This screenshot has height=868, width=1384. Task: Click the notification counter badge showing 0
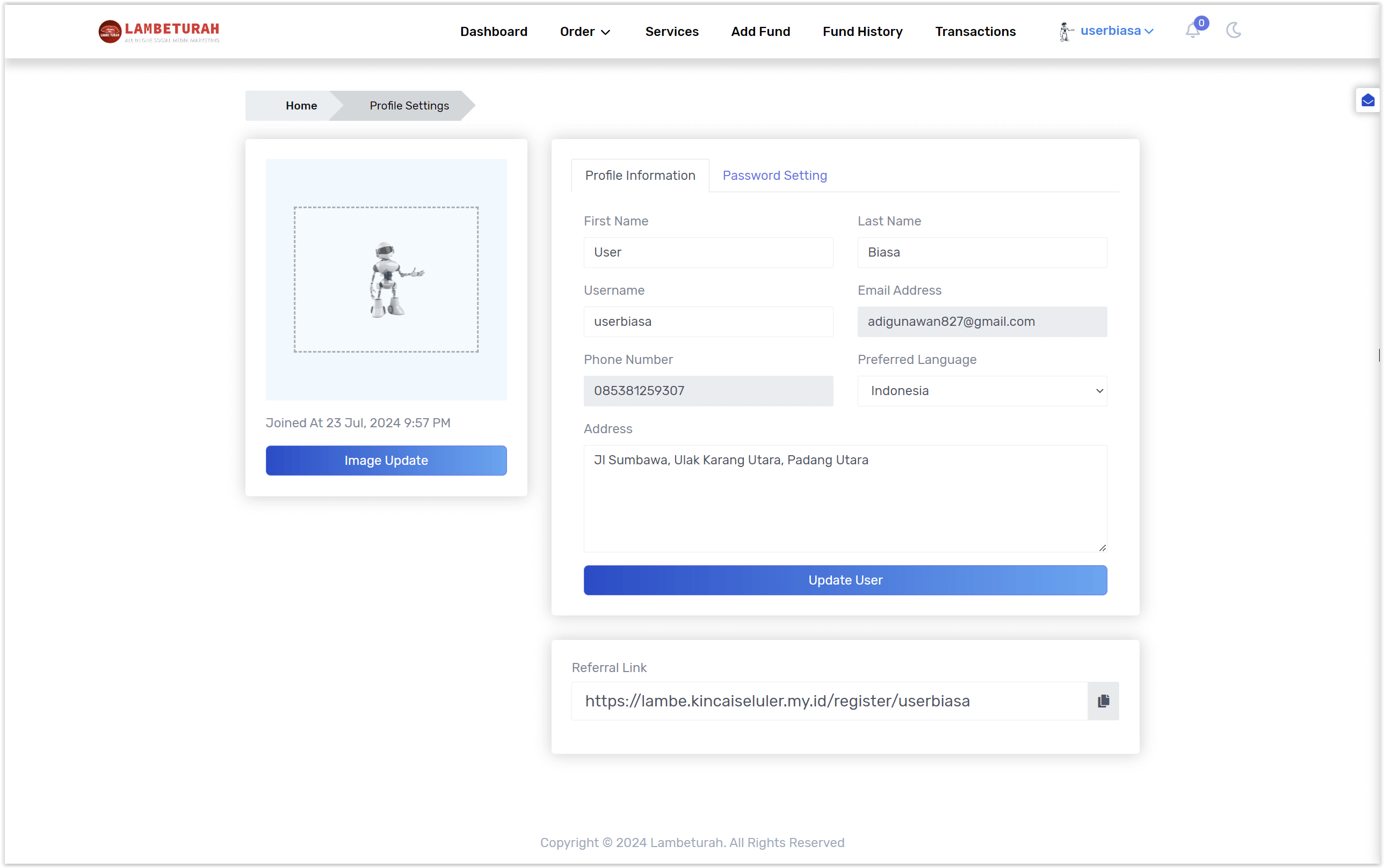[1201, 24]
